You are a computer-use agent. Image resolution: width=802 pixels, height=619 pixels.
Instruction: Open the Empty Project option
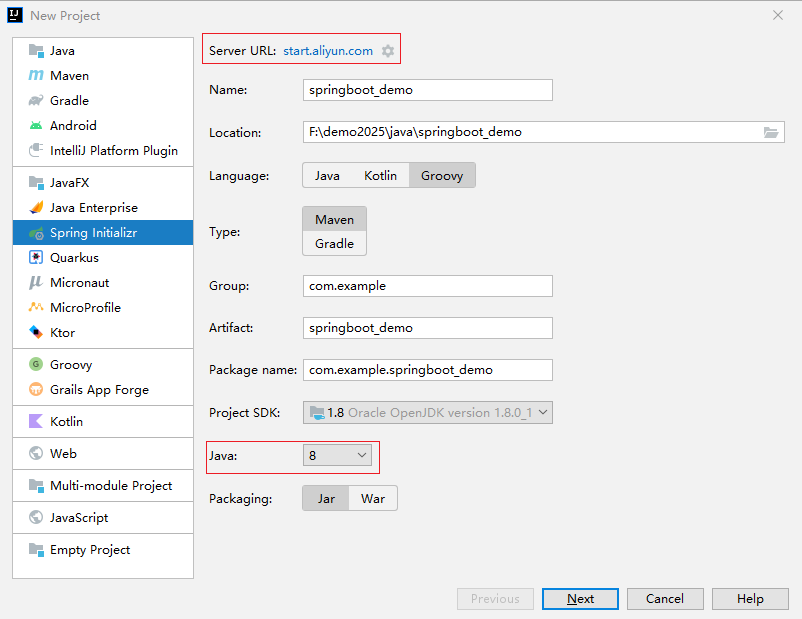(x=103, y=550)
